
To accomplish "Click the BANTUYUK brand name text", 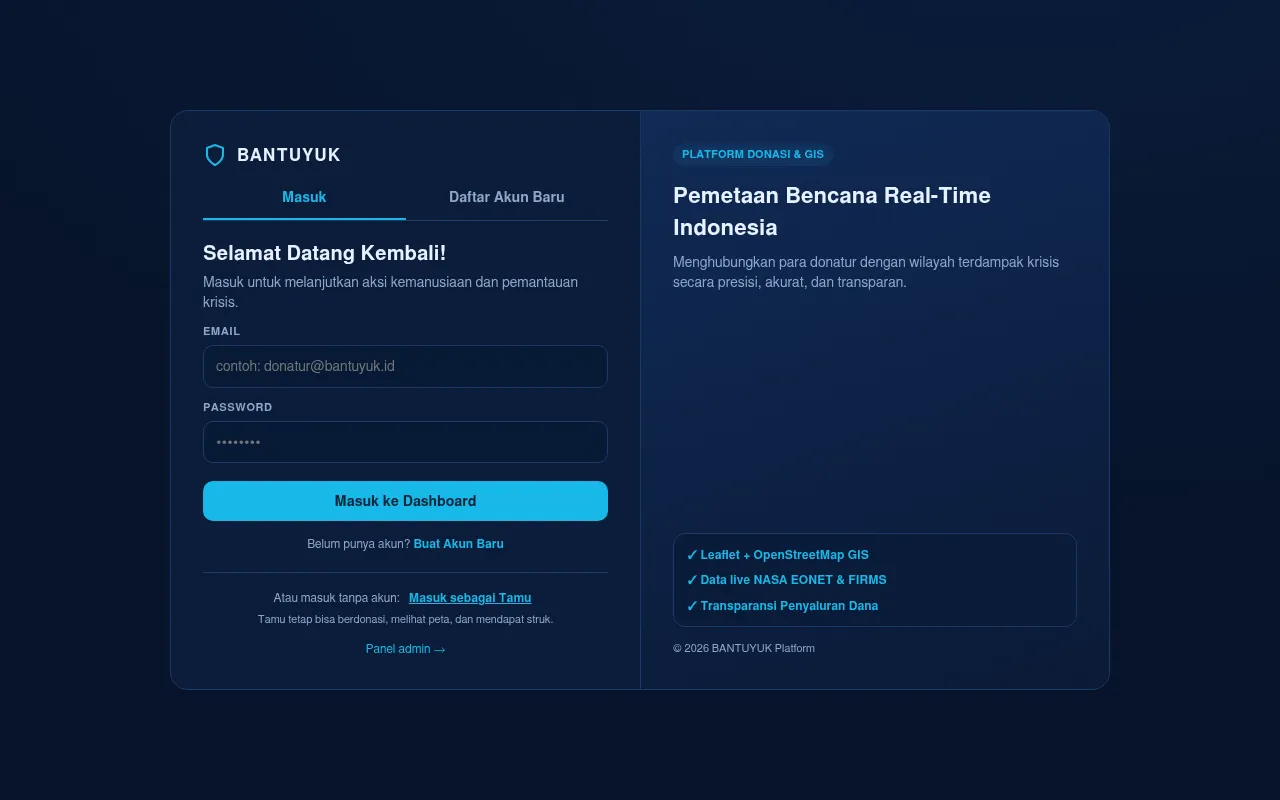I will pyautogui.click(x=289, y=155).
